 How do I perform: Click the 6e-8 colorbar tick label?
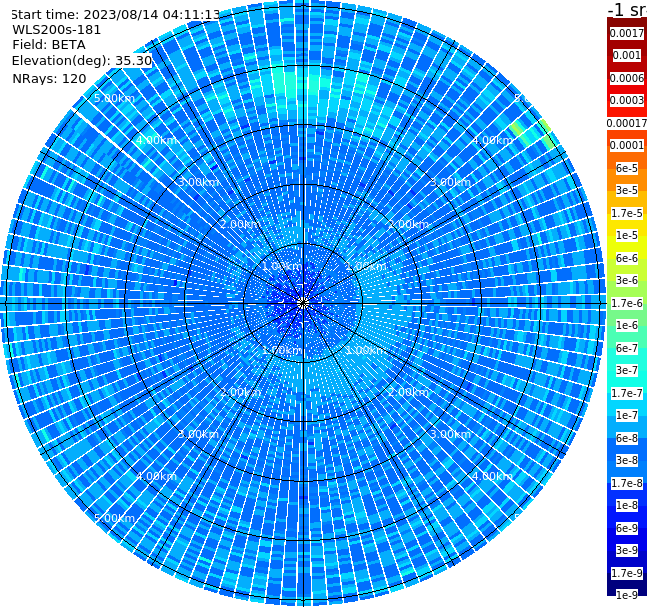tap(626, 438)
